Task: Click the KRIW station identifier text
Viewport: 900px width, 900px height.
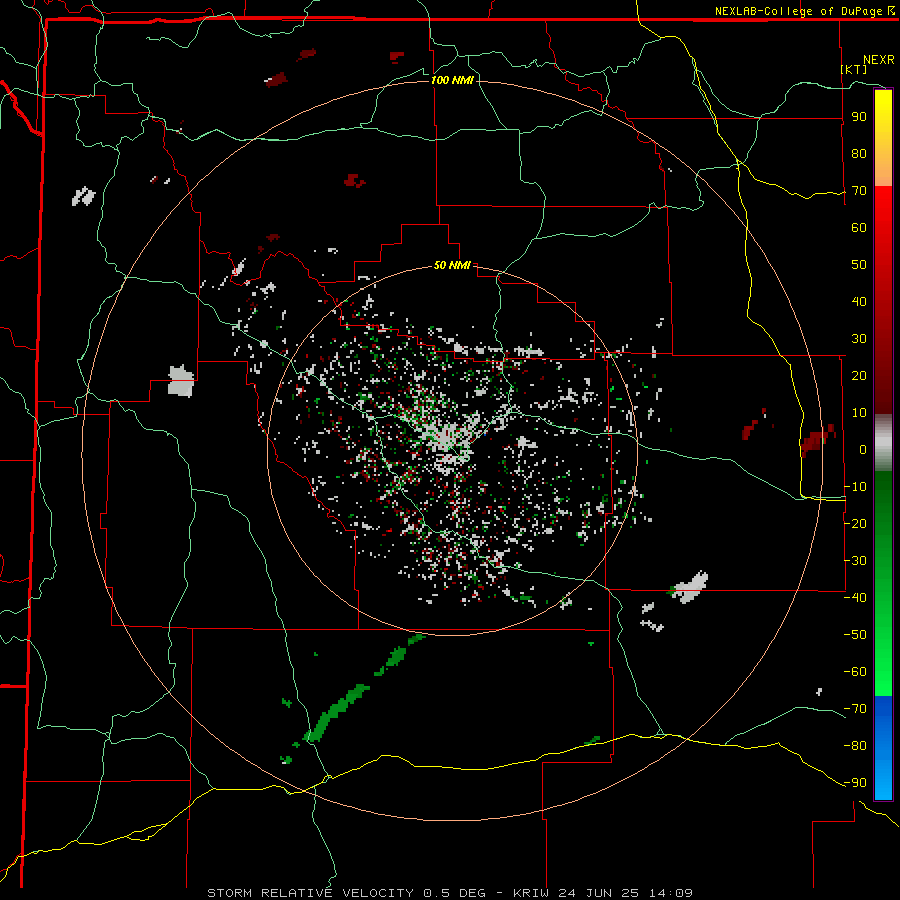Action: click(x=529, y=893)
